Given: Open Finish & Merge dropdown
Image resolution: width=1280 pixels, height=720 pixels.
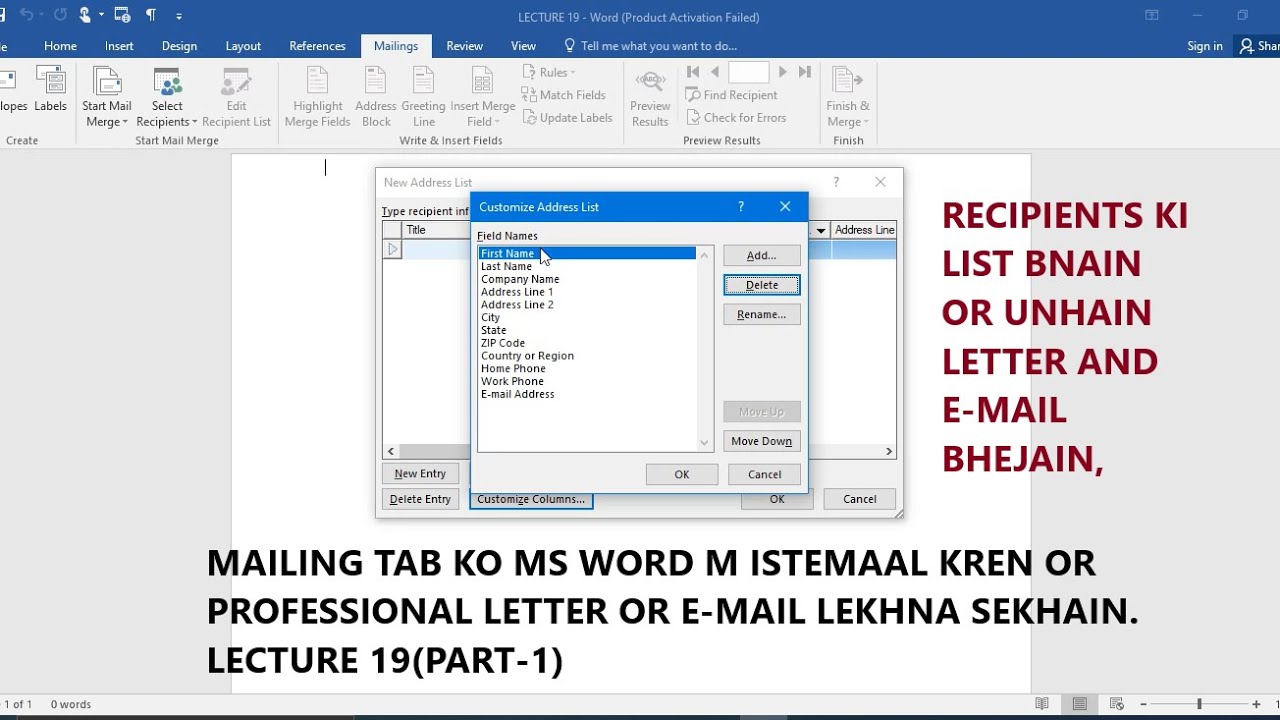Looking at the screenshot, I should (847, 97).
